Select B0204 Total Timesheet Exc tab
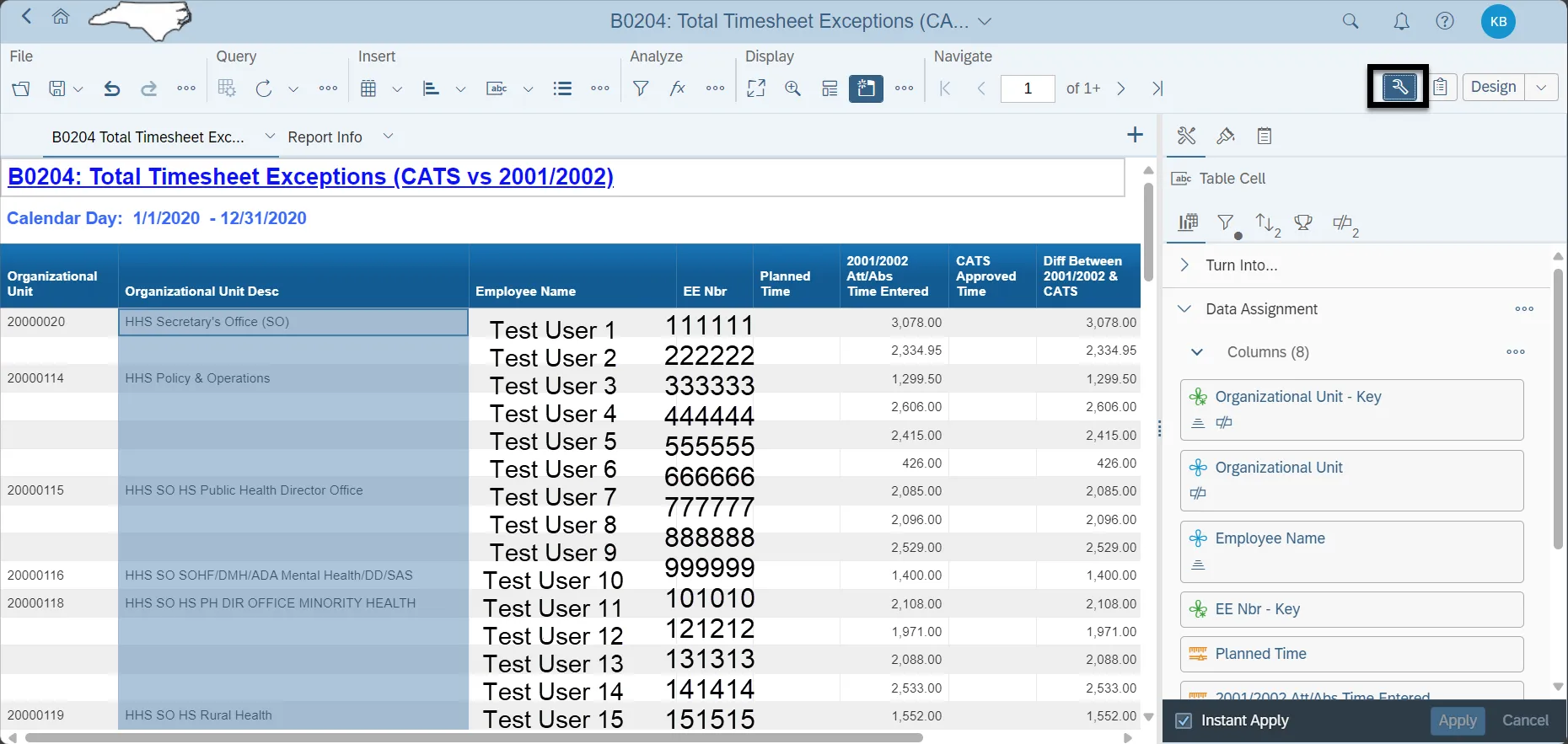1568x744 pixels. coord(148,137)
